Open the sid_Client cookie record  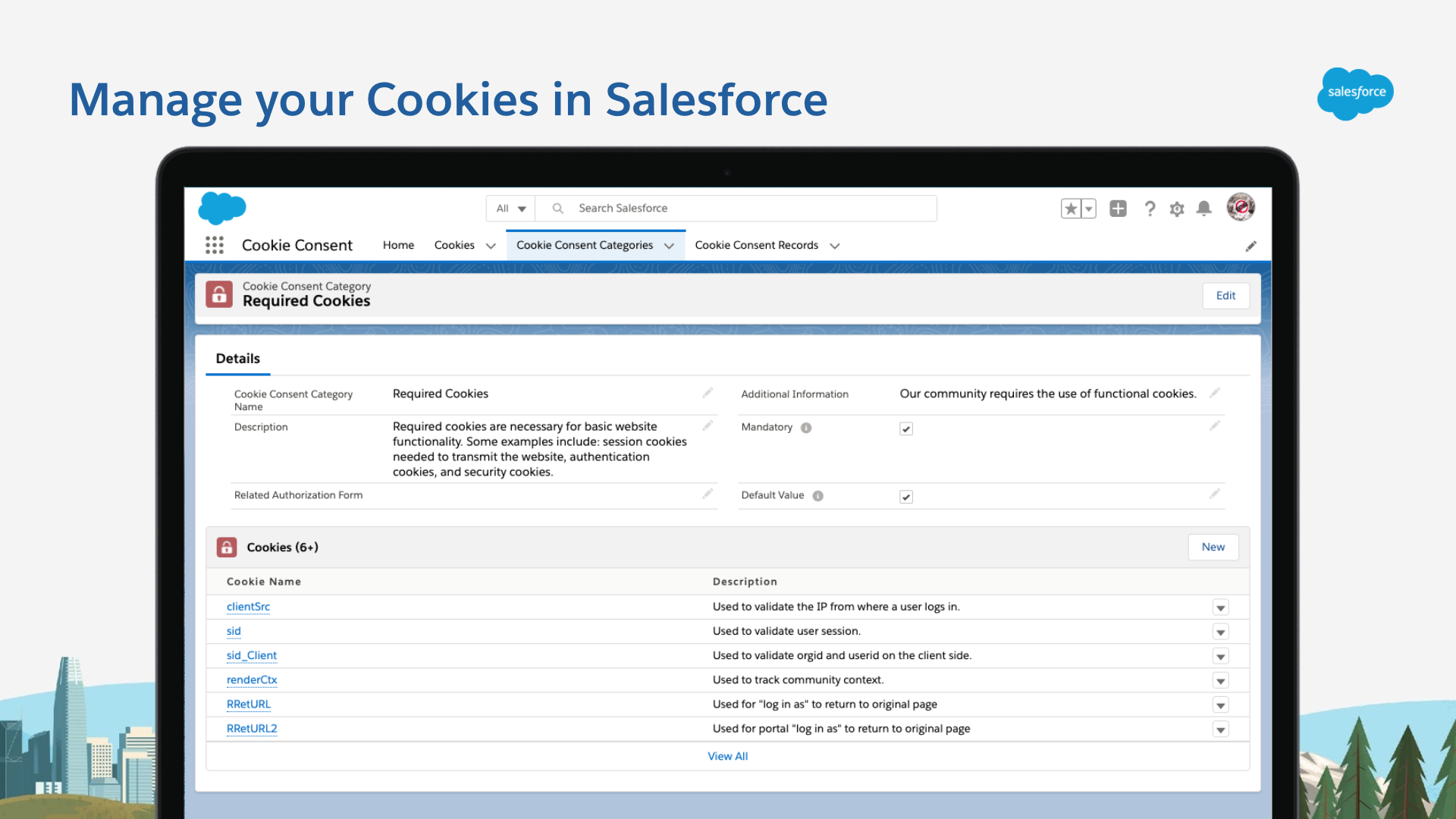(x=251, y=655)
